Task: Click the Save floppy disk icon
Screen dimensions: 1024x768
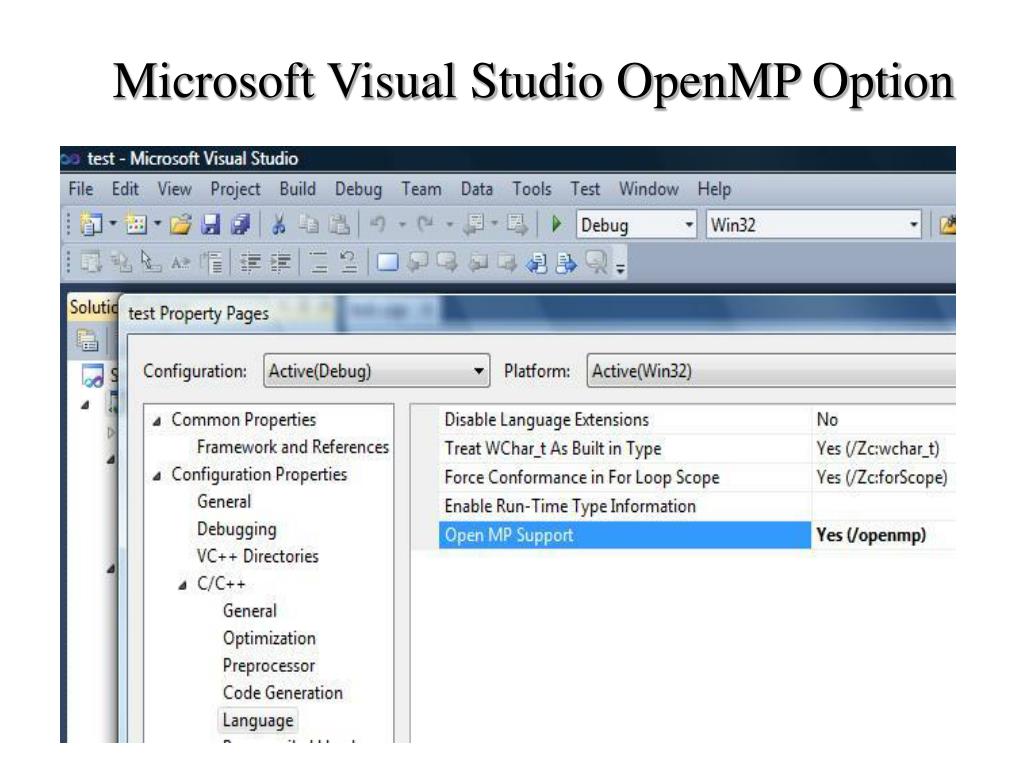Action: pyautogui.click(x=210, y=225)
